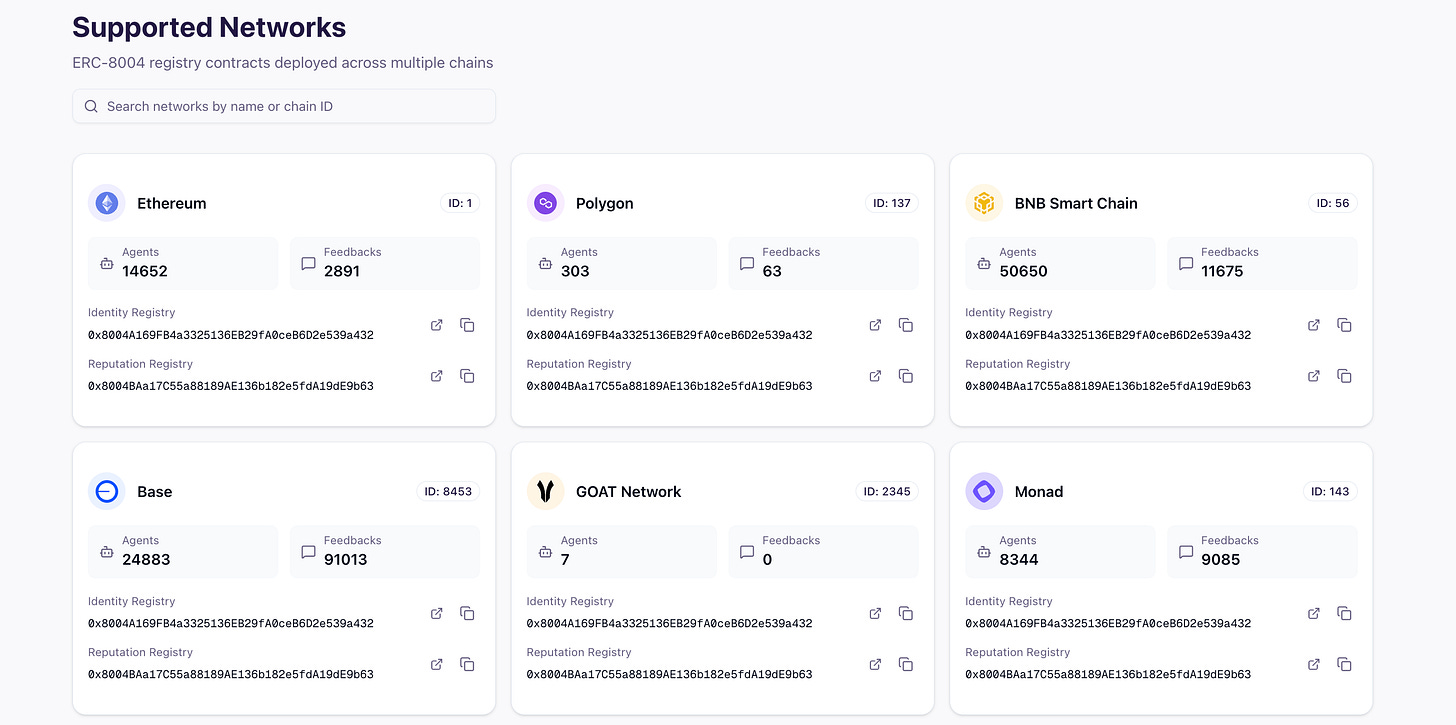Select the Ethereum network name

tap(172, 203)
